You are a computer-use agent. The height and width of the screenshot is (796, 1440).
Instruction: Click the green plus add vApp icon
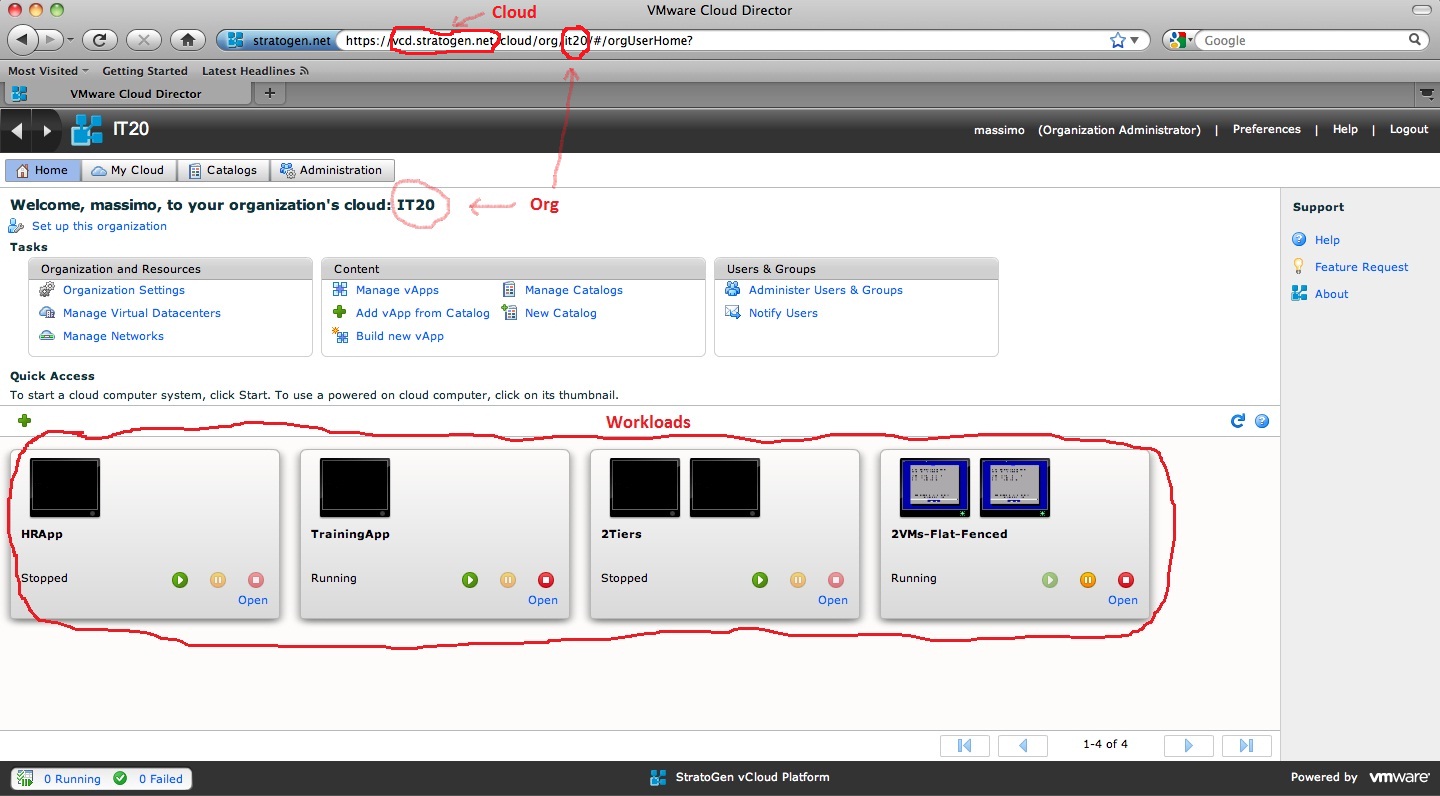24,421
